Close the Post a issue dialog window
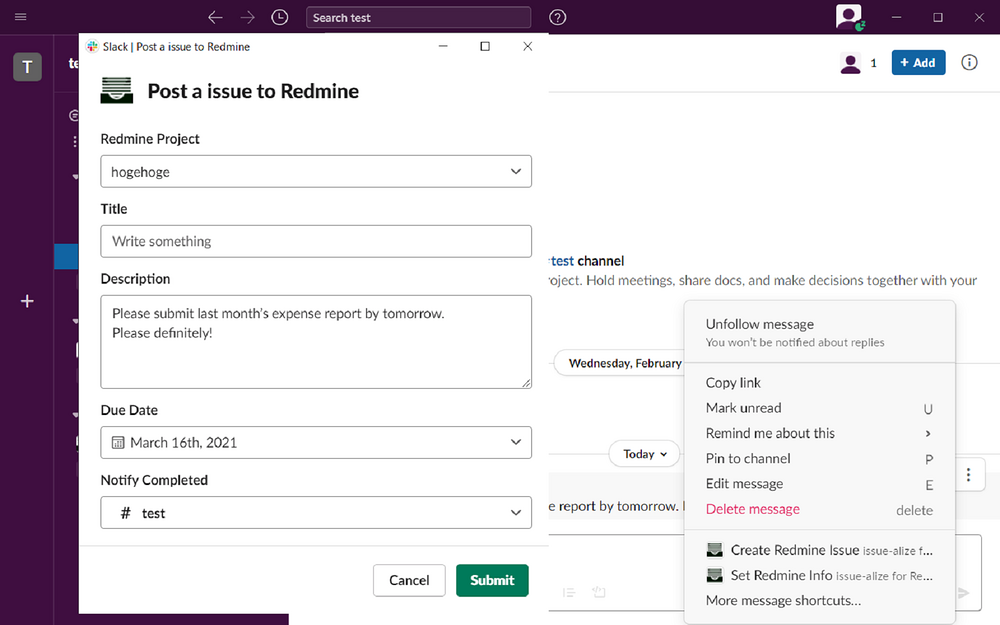The height and width of the screenshot is (625, 1000). click(x=527, y=47)
